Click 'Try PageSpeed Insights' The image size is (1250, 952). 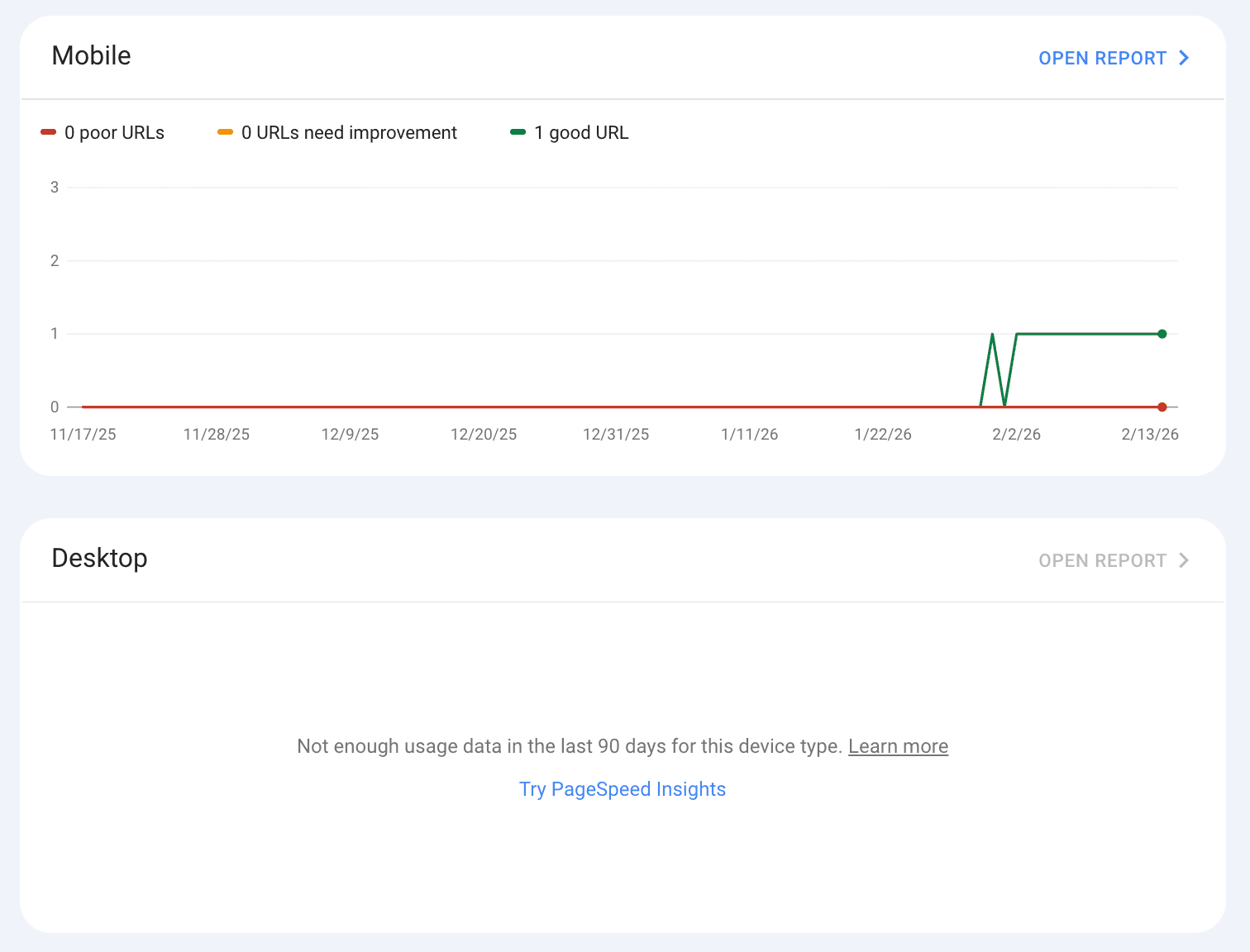[x=623, y=789]
